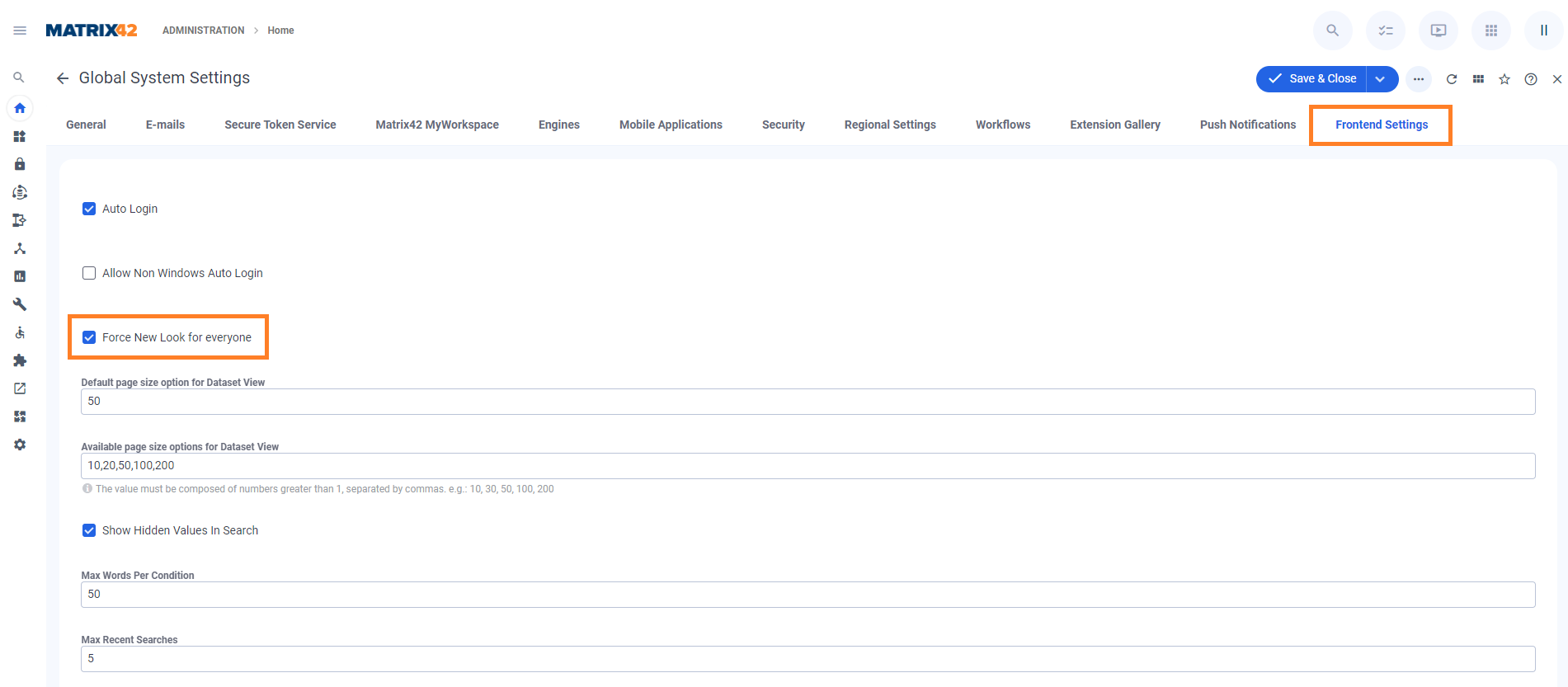Open help question mark icon

[x=1531, y=79]
